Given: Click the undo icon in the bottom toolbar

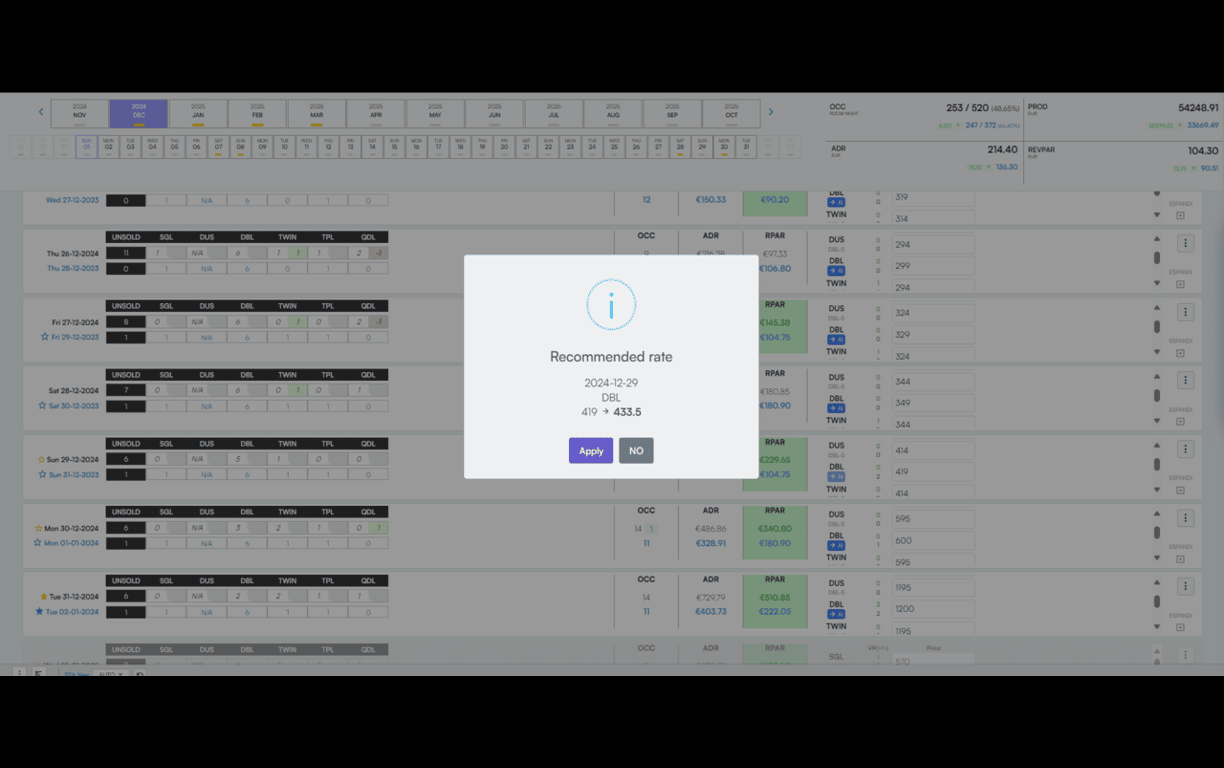Looking at the screenshot, I should coord(140,674).
